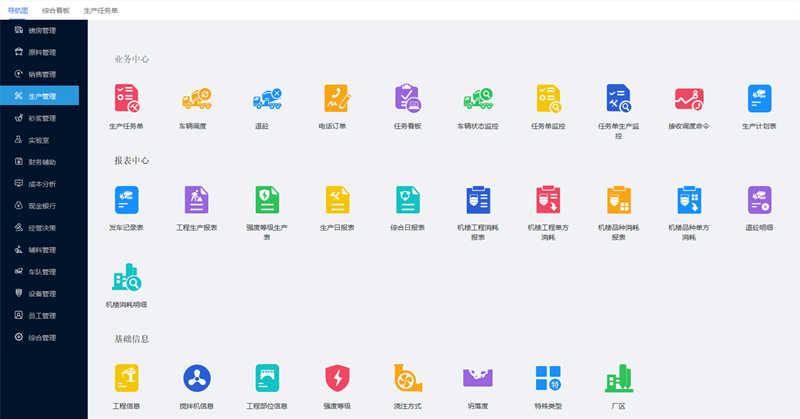Expand 磅房管理 in the sidebar
The height and width of the screenshot is (419, 800).
[x=42, y=31]
